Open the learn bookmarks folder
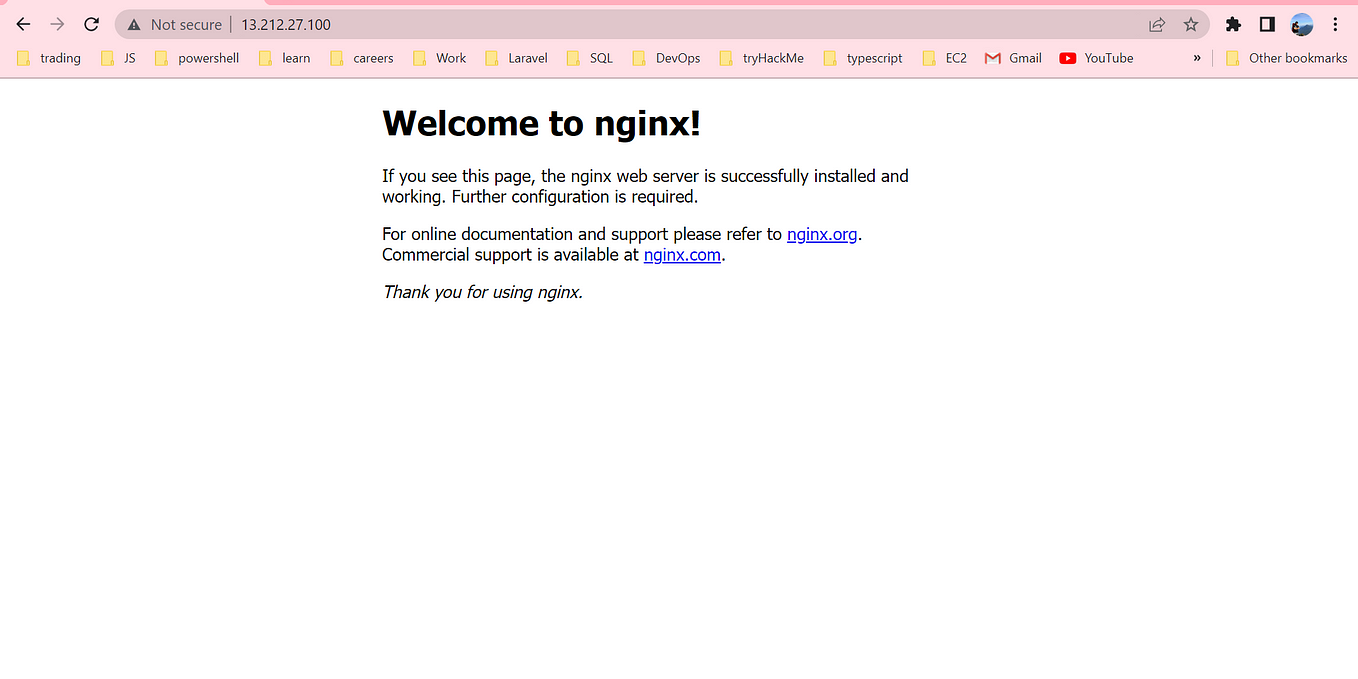This screenshot has height=679, width=1358. tap(285, 58)
